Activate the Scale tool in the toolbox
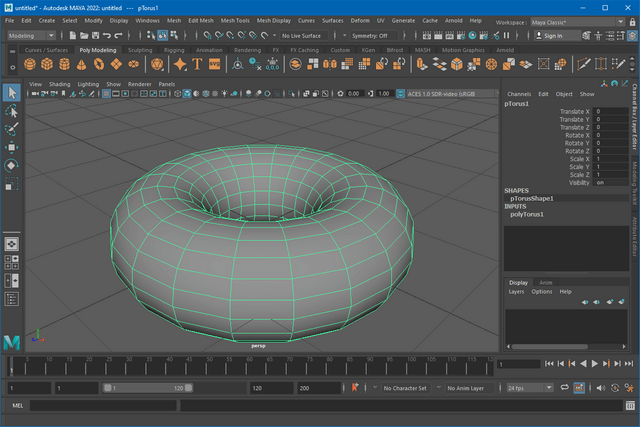The width and height of the screenshot is (640, 427). (12, 184)
